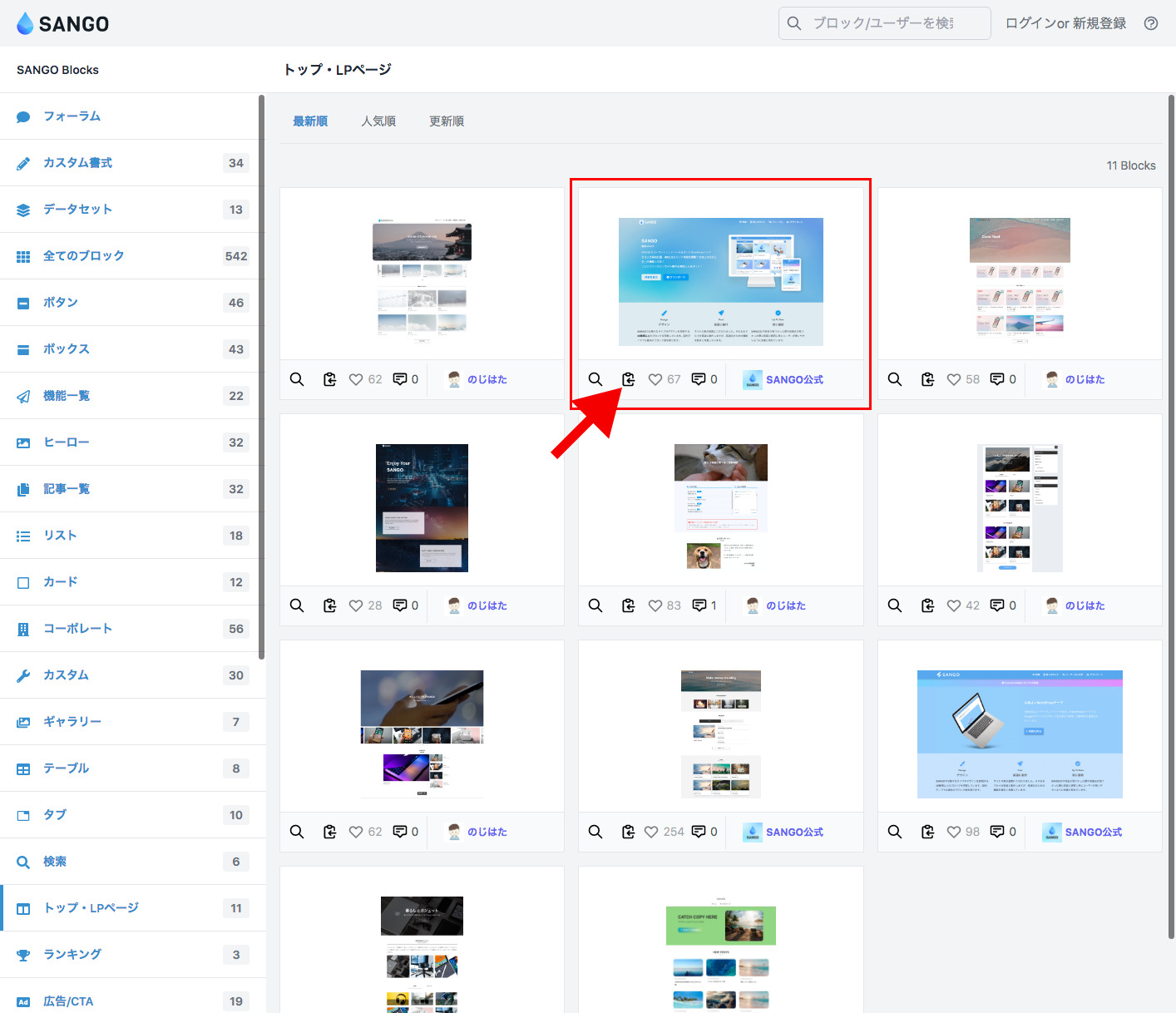Toggle the like on the block with 254 likes
The image size is (1176, 1013).
tap(654, 831)
